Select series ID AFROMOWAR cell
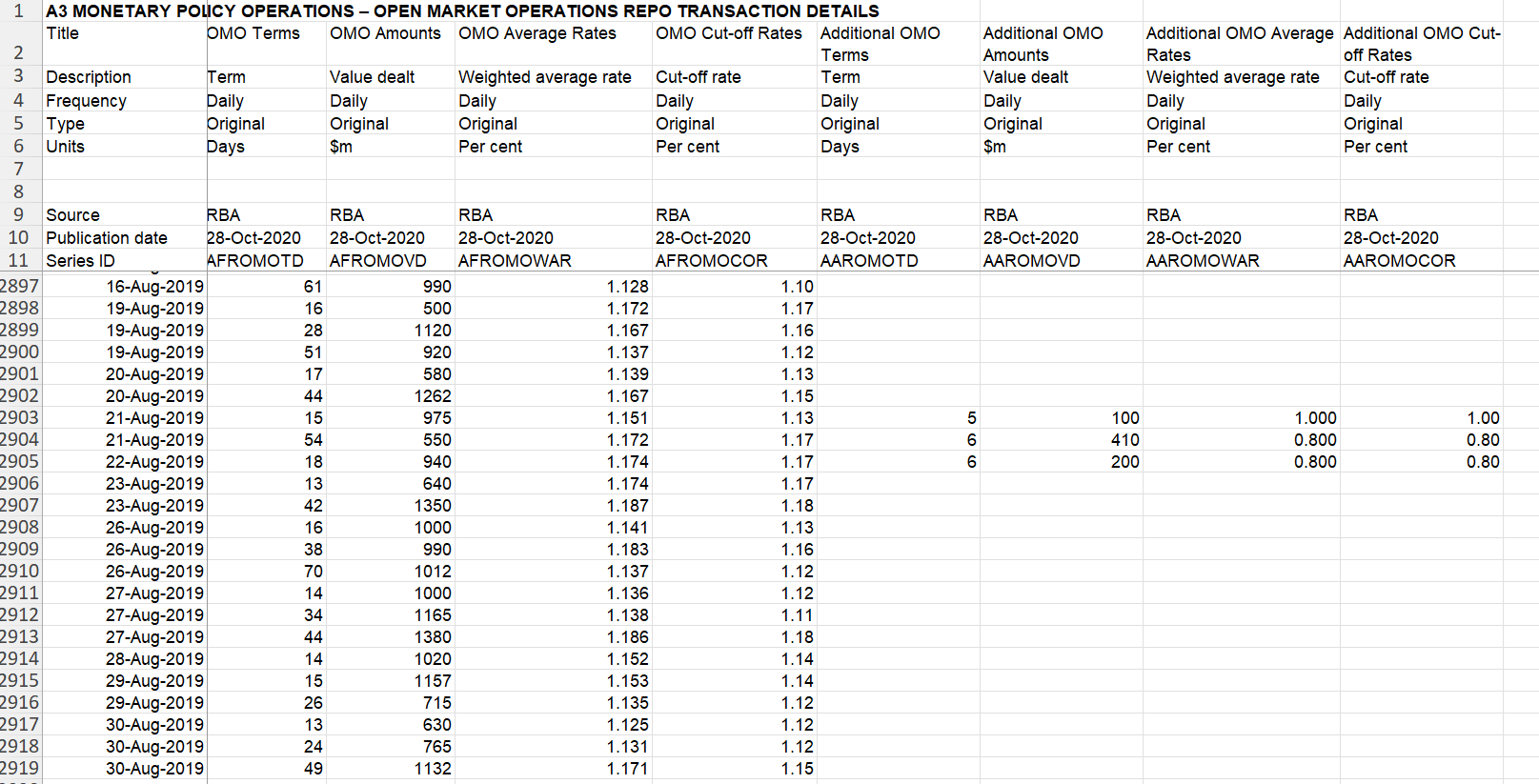Screen dimensions: 1539x784 click(554, 260)
